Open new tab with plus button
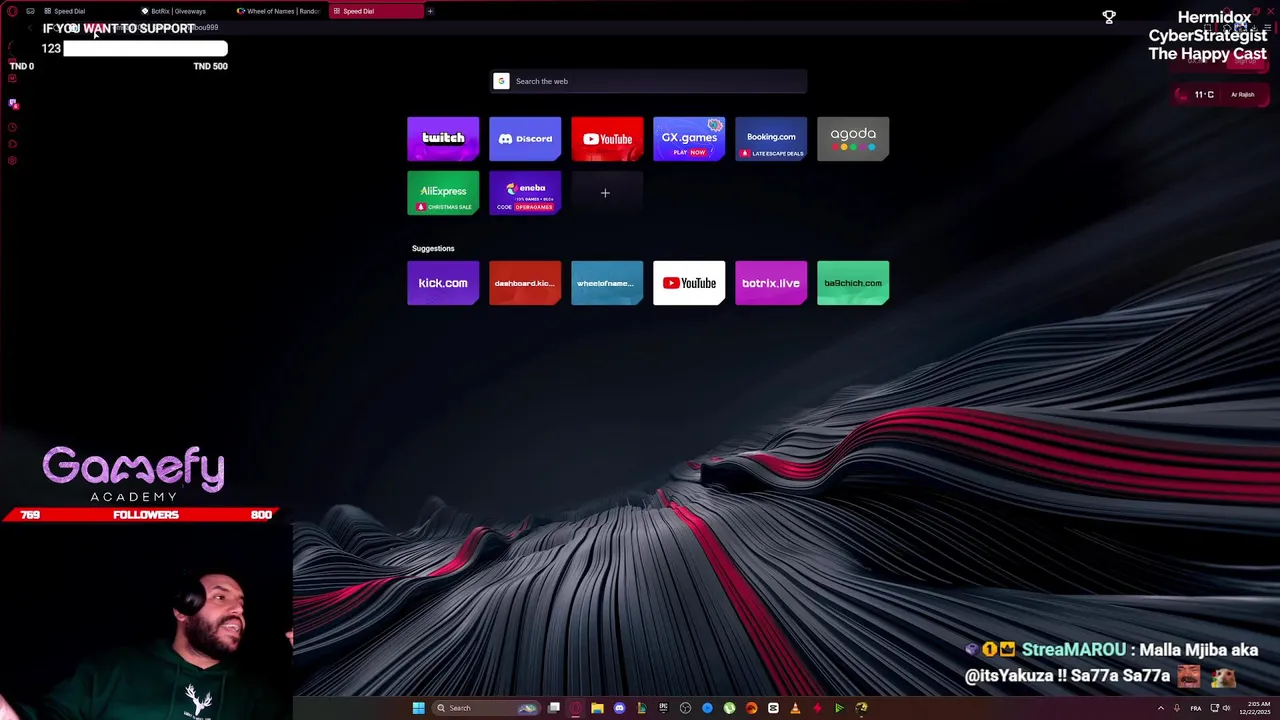This screenshot has height=720, width=1280. click(430, 11)
